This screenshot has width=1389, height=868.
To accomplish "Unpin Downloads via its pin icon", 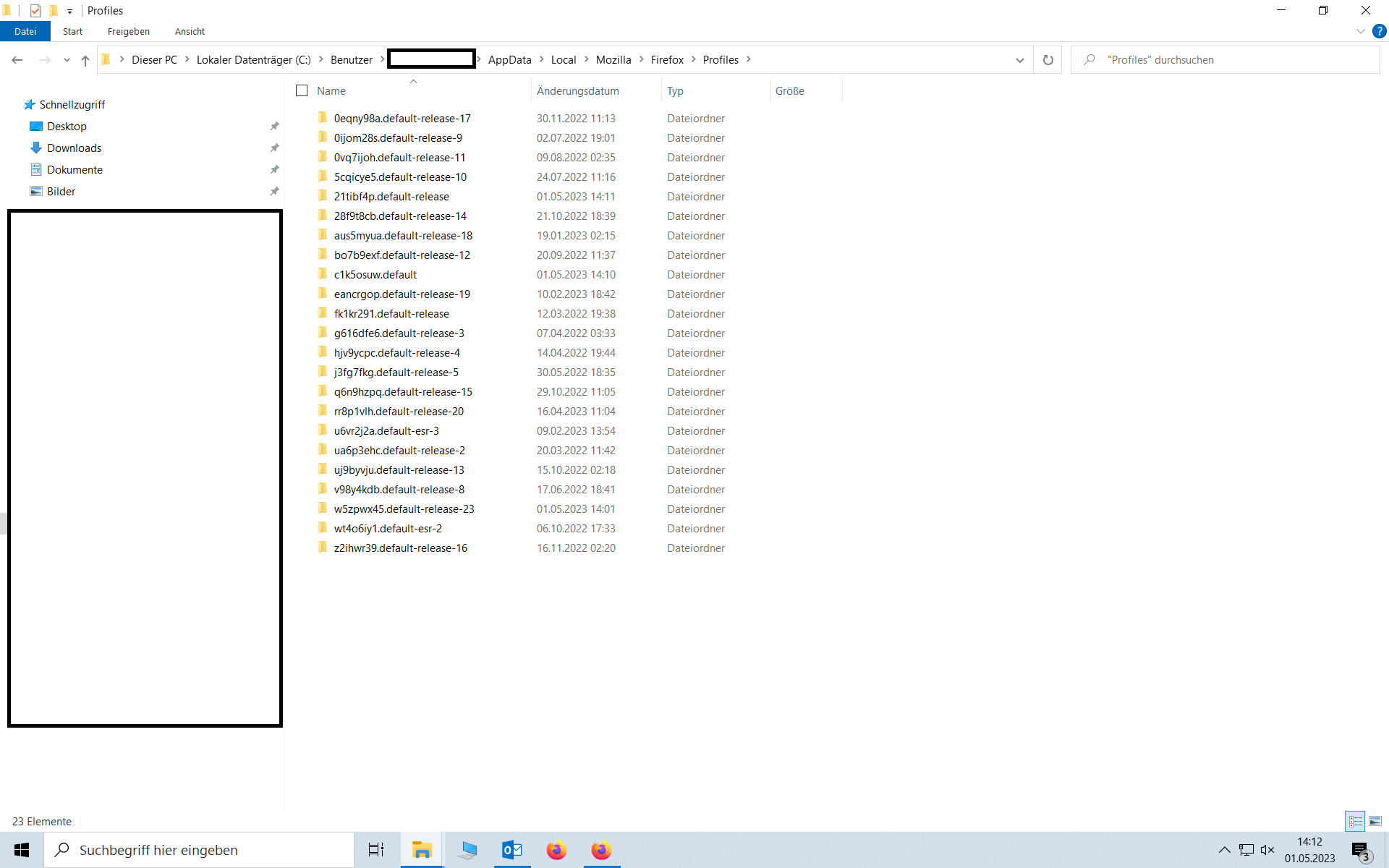I will click(x=274, y=148).
